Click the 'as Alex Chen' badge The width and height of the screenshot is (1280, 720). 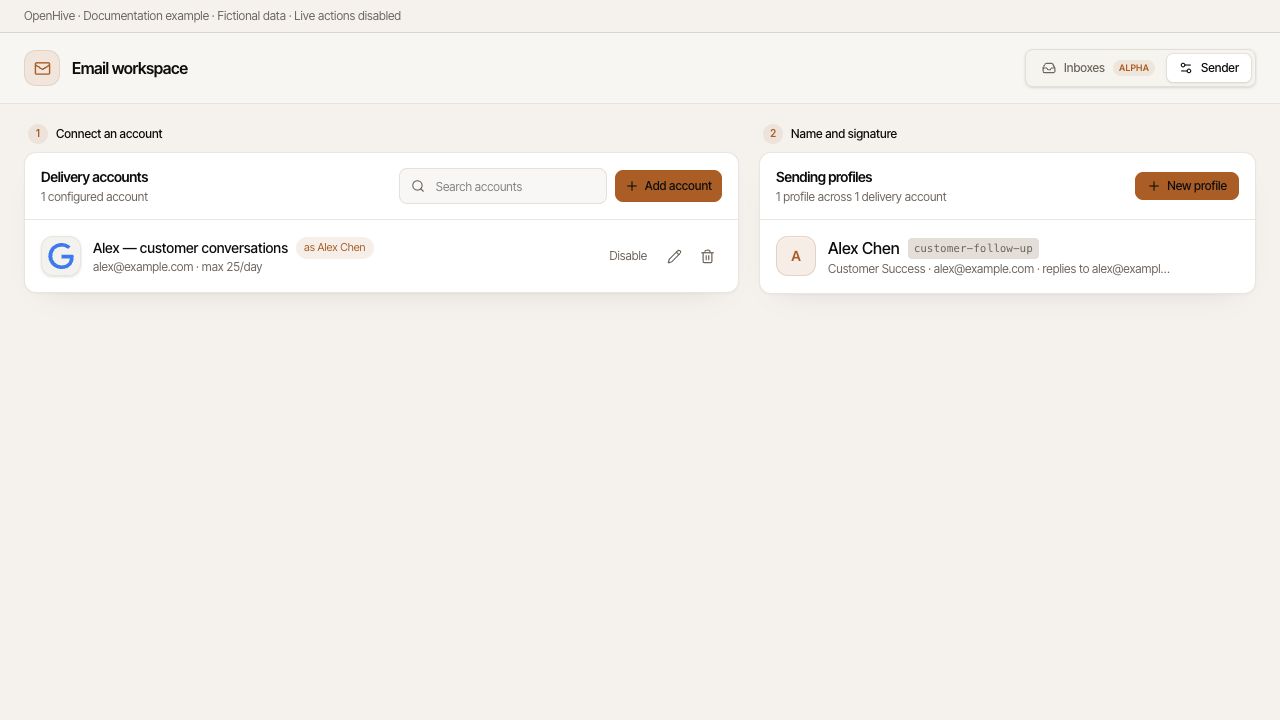coord(335,248)
